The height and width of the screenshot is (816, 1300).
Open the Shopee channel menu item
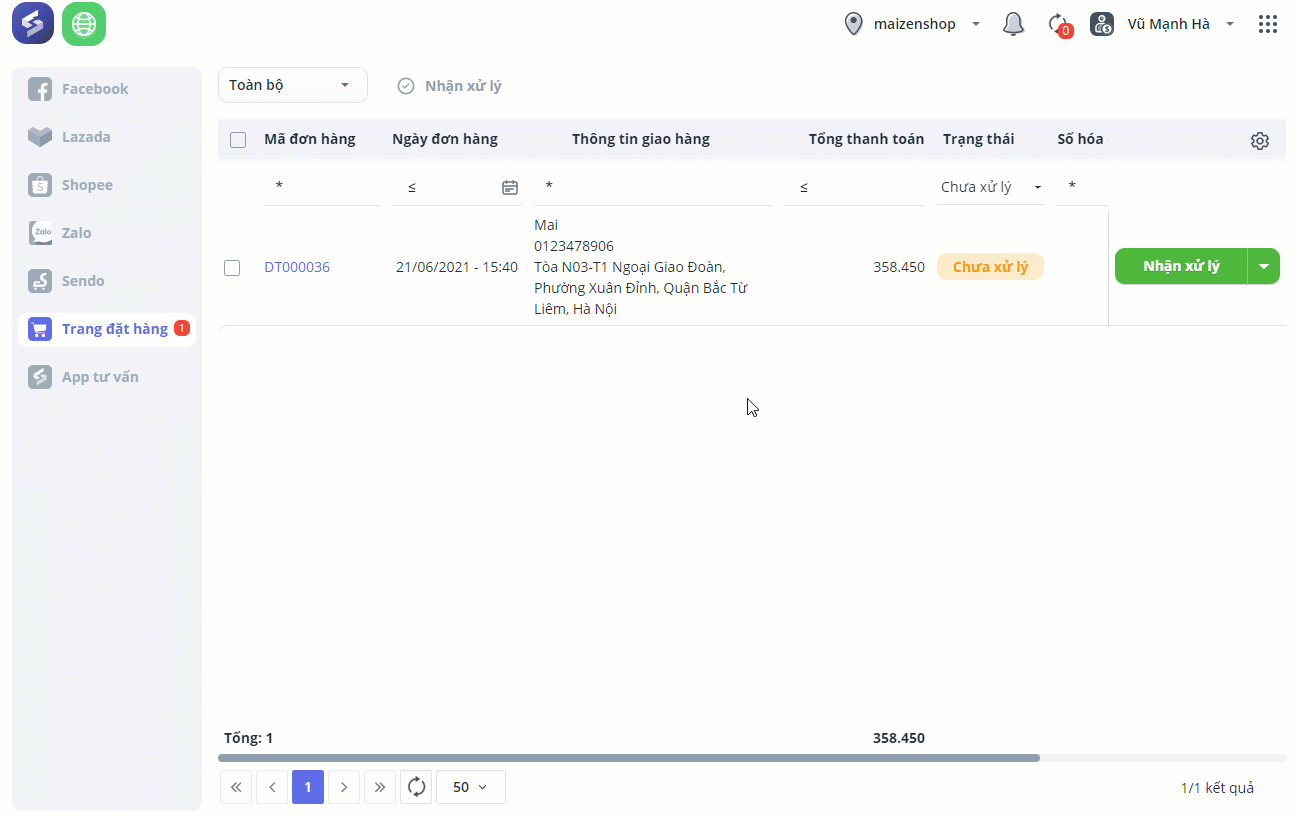107,185
